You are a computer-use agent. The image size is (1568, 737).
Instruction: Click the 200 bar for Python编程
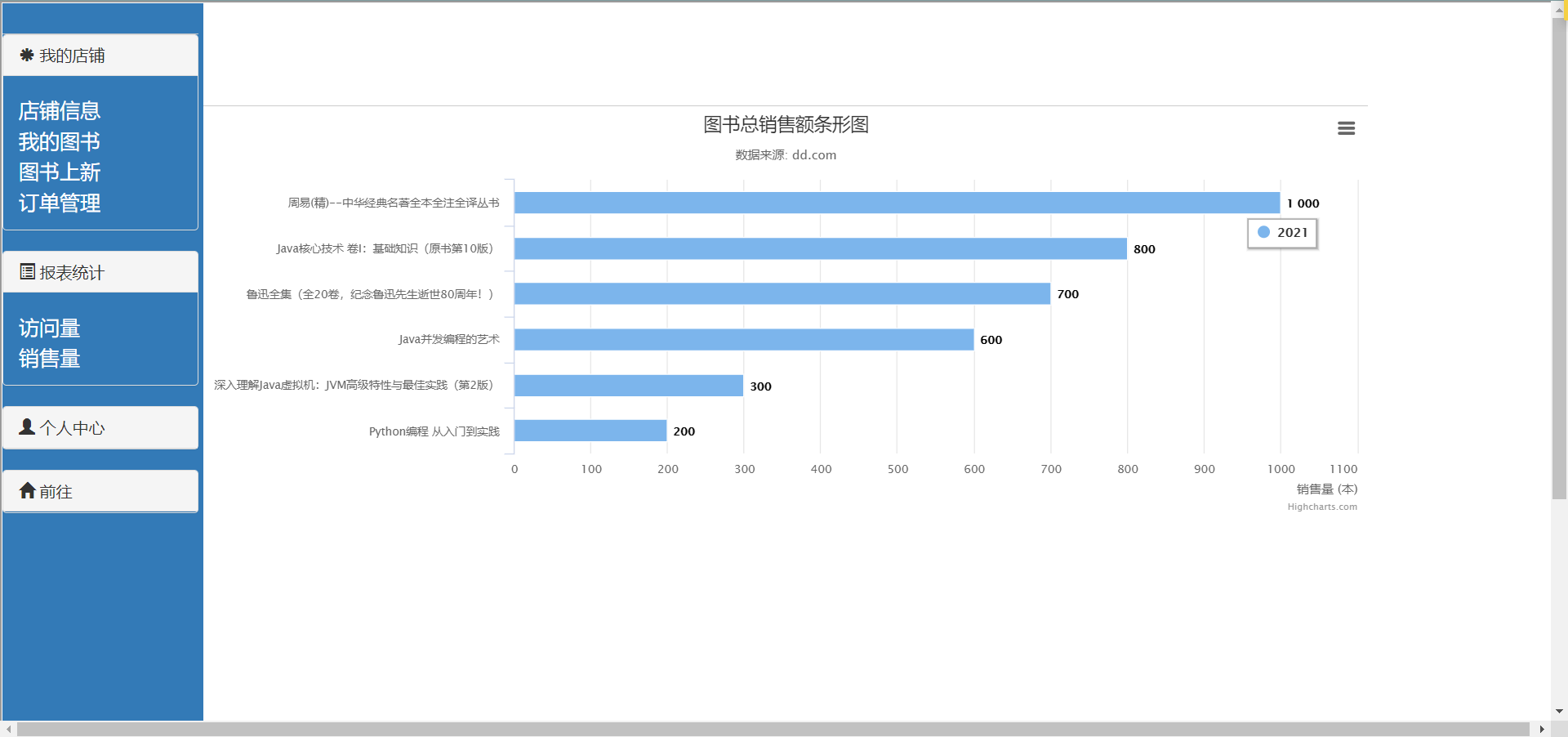click(590, 431)
